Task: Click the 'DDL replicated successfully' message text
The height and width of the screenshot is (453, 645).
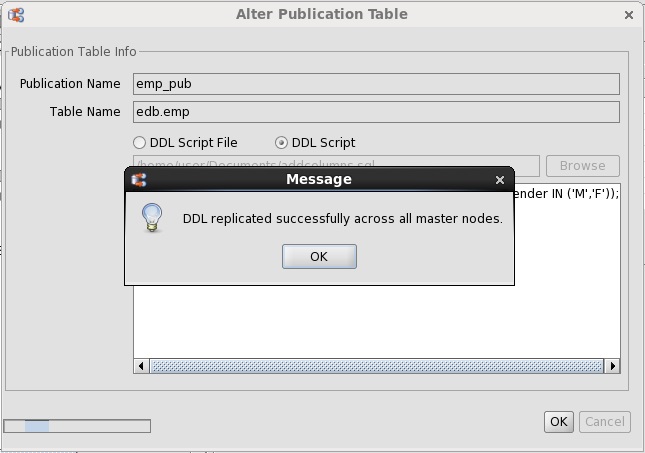Action: pyautogui.click(x=343, y=218)
